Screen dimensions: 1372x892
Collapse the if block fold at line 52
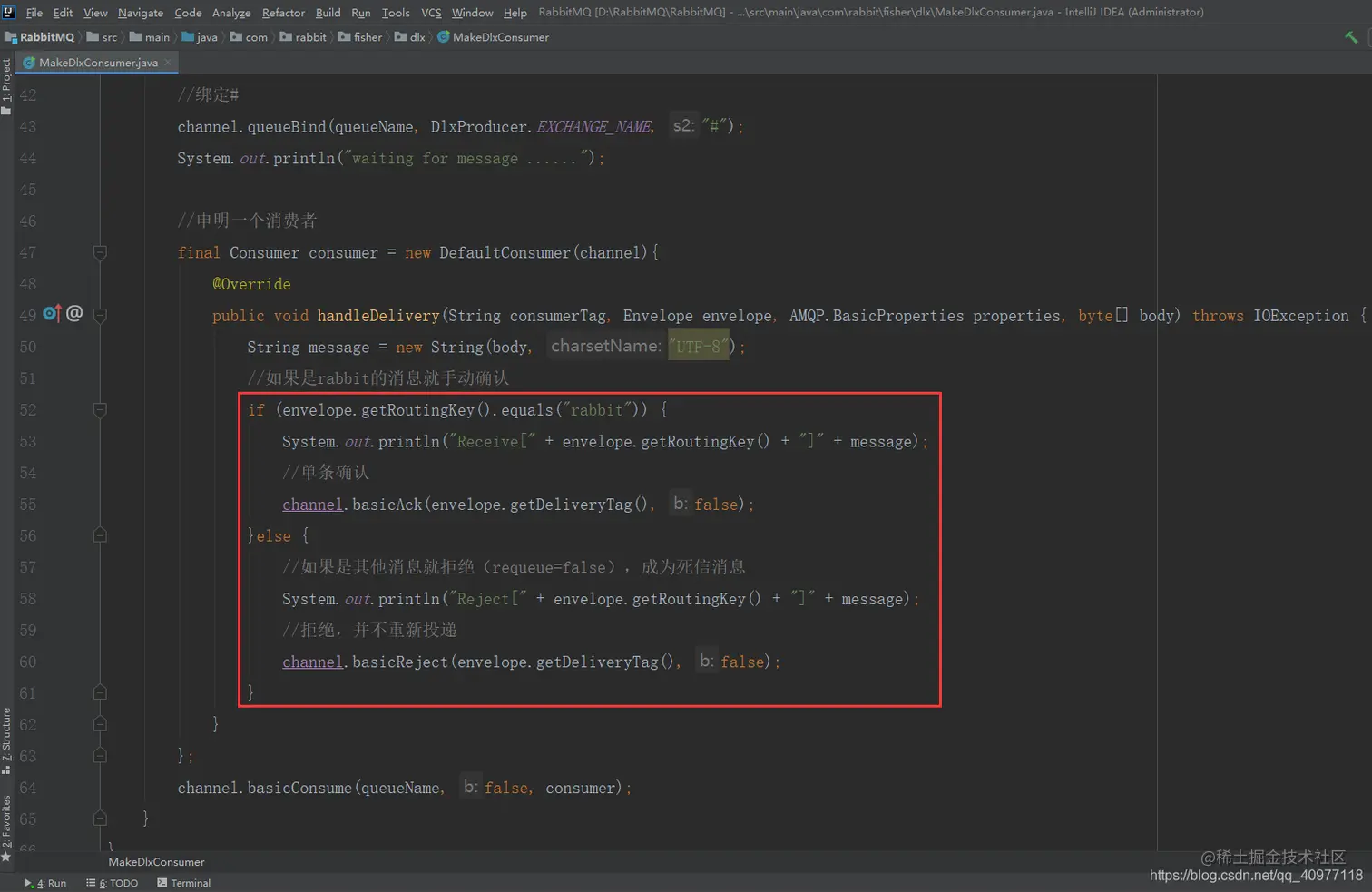[100, 410]
